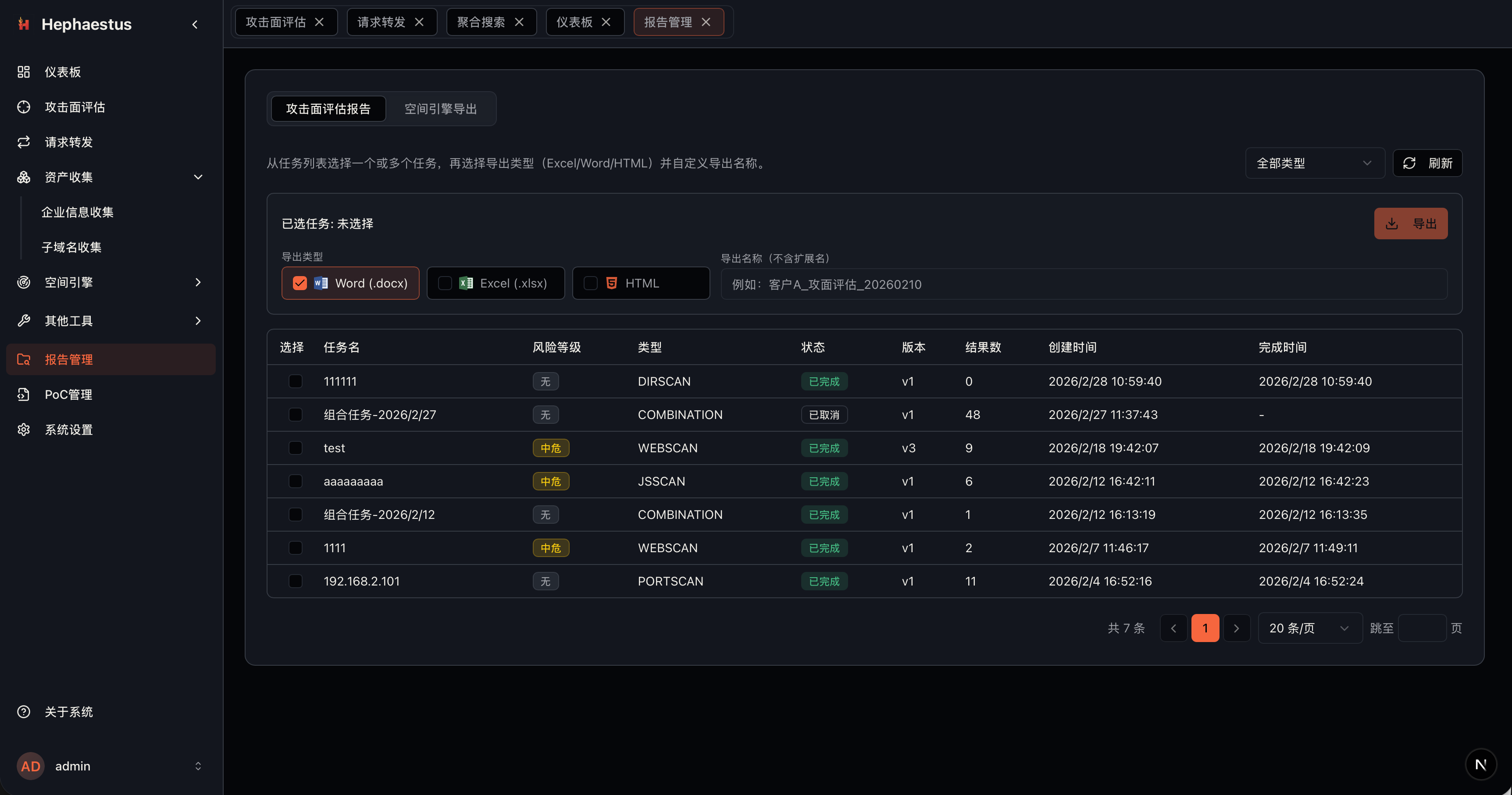Uncheck the Word (.docx) export type
The width and height of the screenshot is (1512, 795).
300,284
